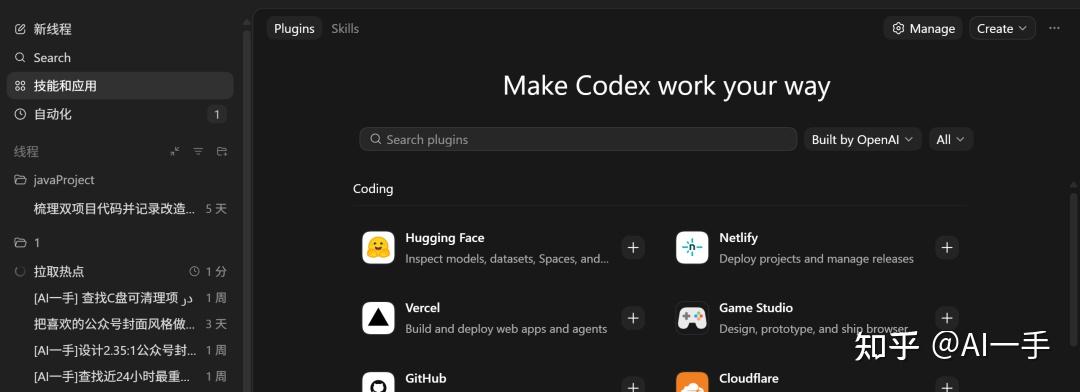Screen dimensions: 1080x392
Task: Add the Hugging Face plugin
Action: tap(633, 247)
